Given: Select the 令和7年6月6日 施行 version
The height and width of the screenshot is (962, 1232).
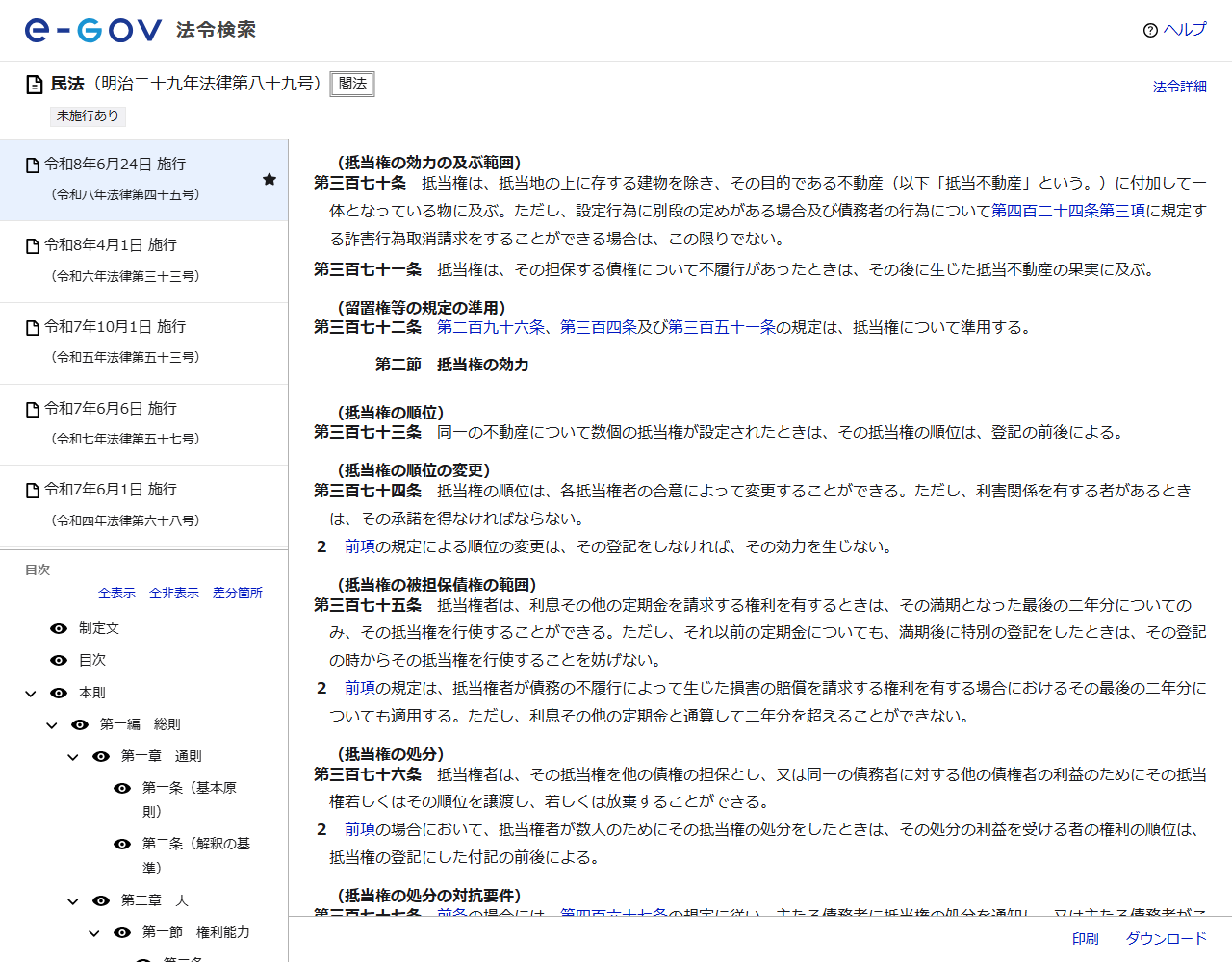Looking at the screenshot, I should coord(143,425).
